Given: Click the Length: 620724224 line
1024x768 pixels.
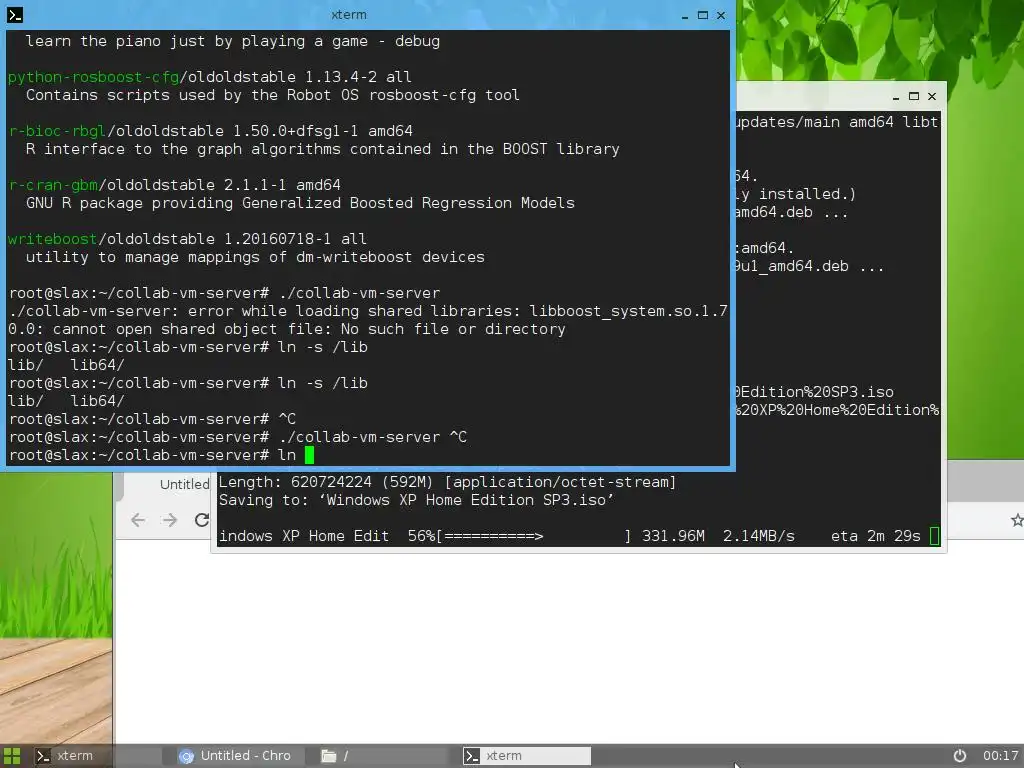Looking at the screenshot, I should (447, 482).
